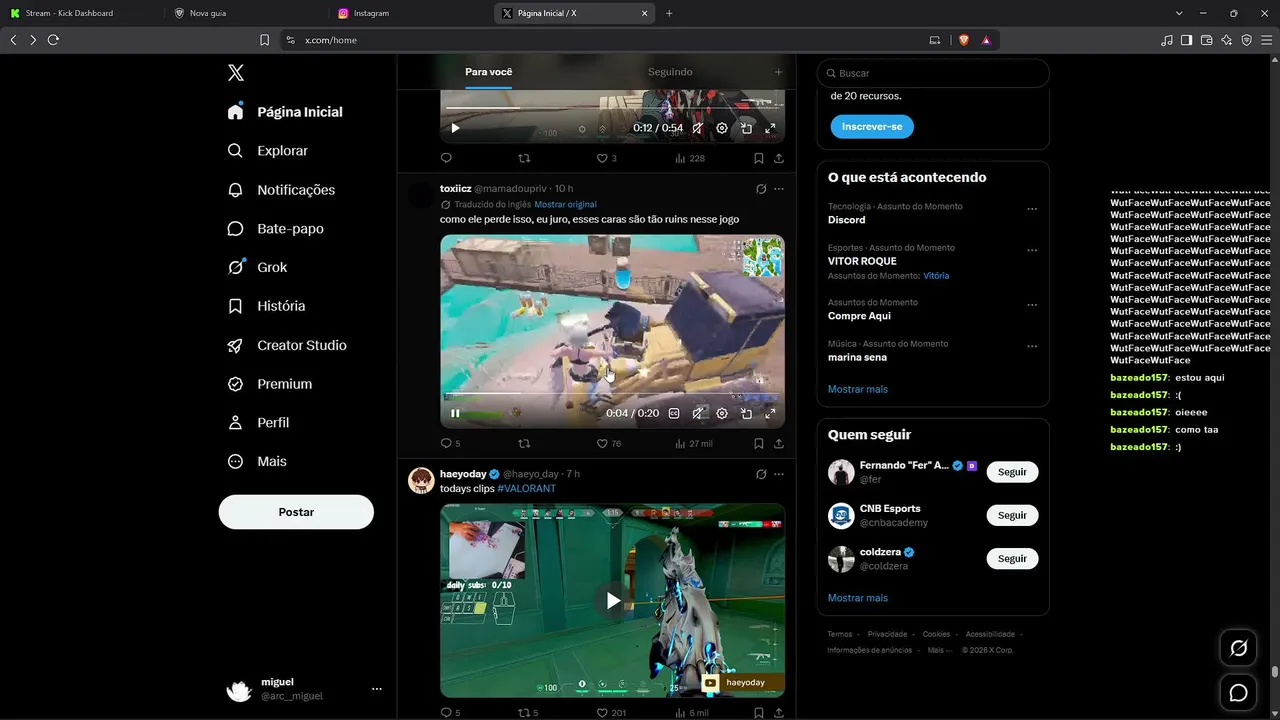Add a new timeline tab with plus icon
Screen dimensions: 1280x720
[778, 72]
